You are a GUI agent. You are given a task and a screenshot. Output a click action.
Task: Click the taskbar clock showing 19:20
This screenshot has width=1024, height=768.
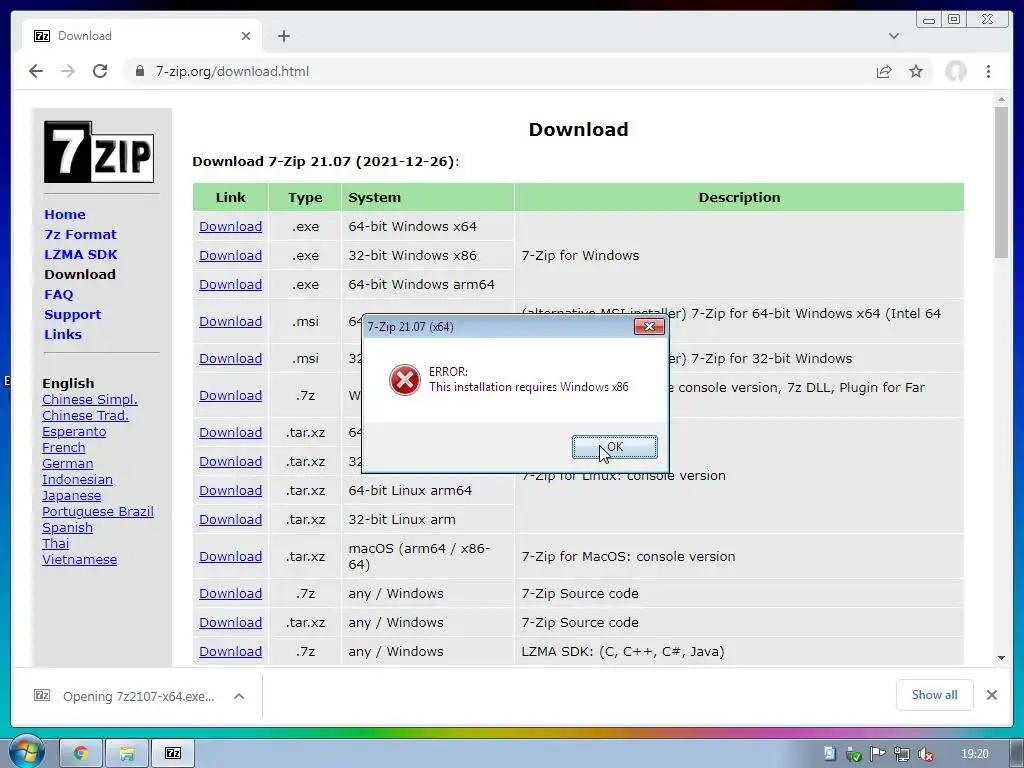pyautogui.click(x=974, y=754)
